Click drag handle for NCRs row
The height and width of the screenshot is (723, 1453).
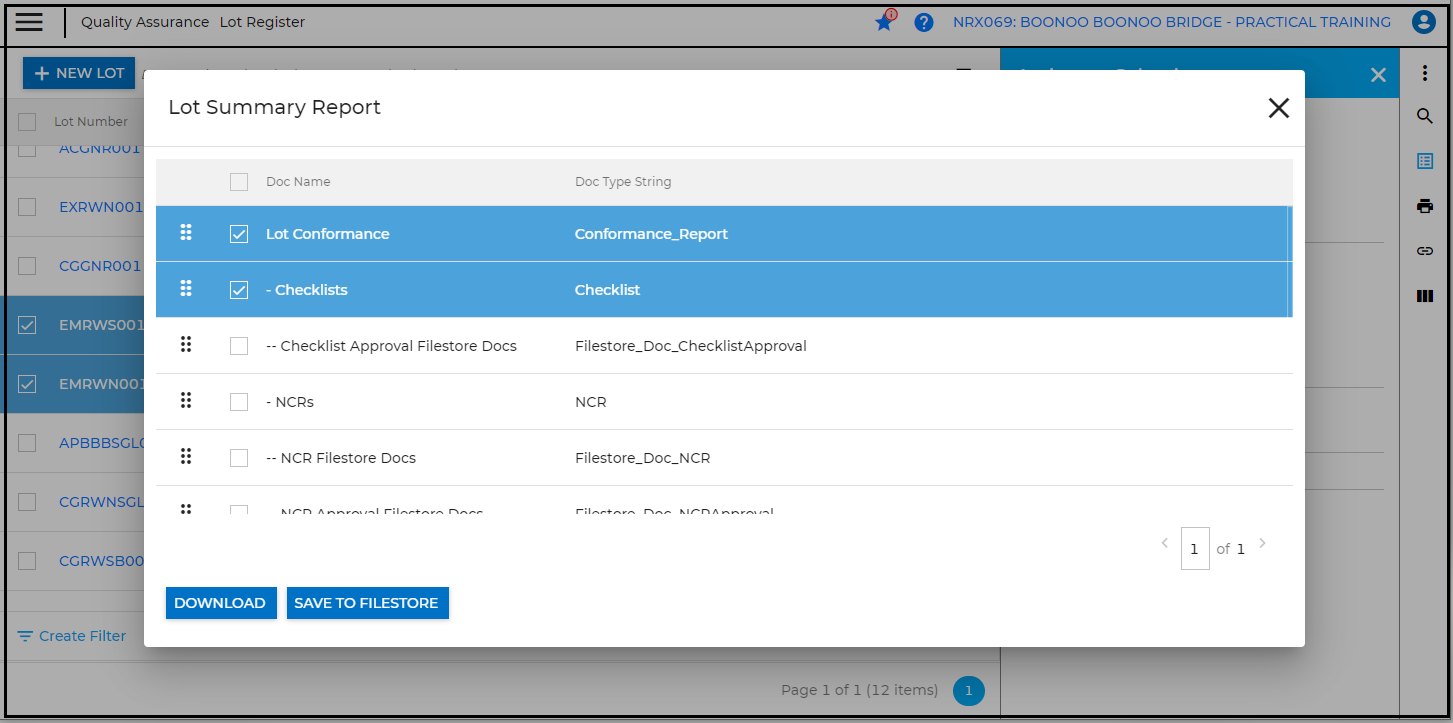[x=185, y=401]
